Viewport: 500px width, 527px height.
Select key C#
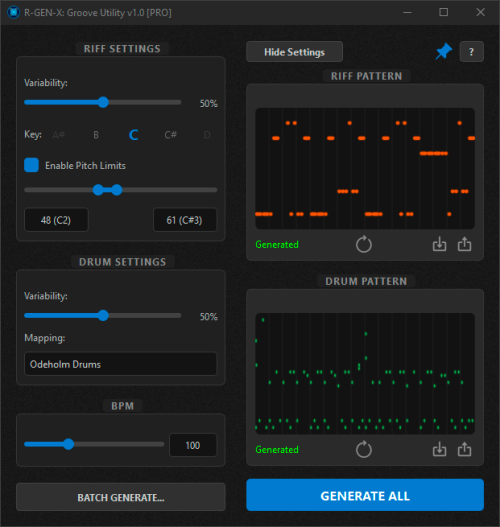[x=170, y=135]
